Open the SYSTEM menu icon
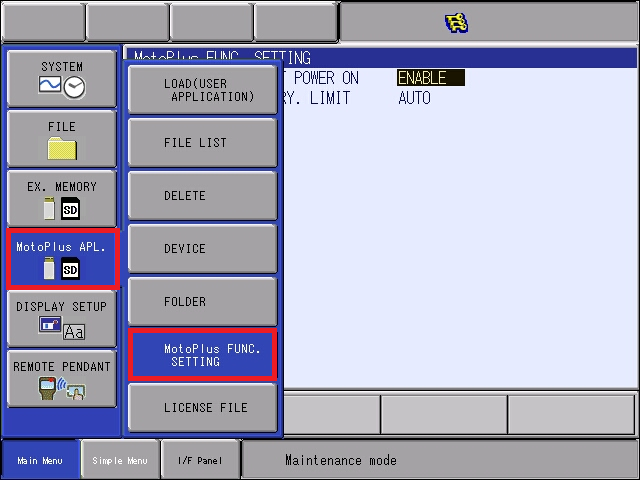The width and height of the screenshot is (640, 480). [x=62, y=78]
